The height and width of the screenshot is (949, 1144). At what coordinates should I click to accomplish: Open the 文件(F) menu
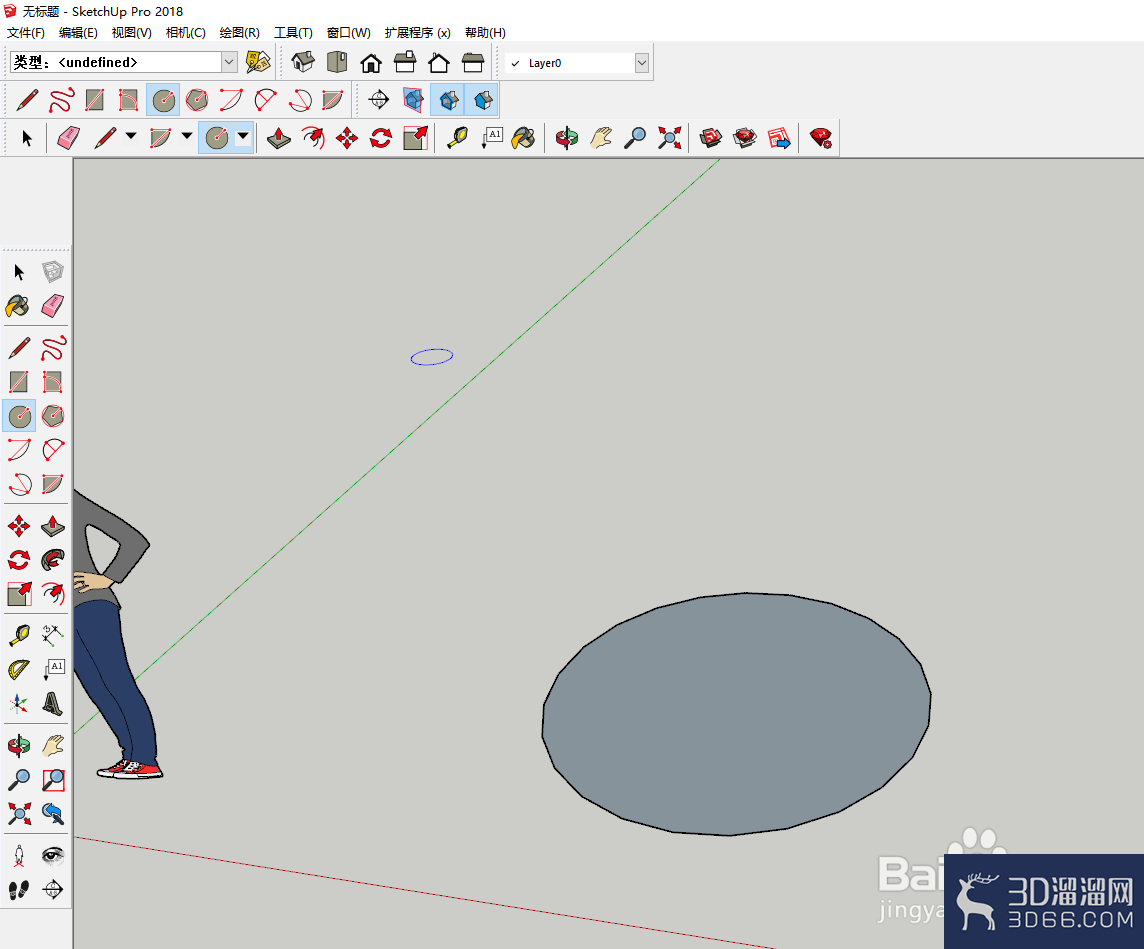(x=26, y=33)
